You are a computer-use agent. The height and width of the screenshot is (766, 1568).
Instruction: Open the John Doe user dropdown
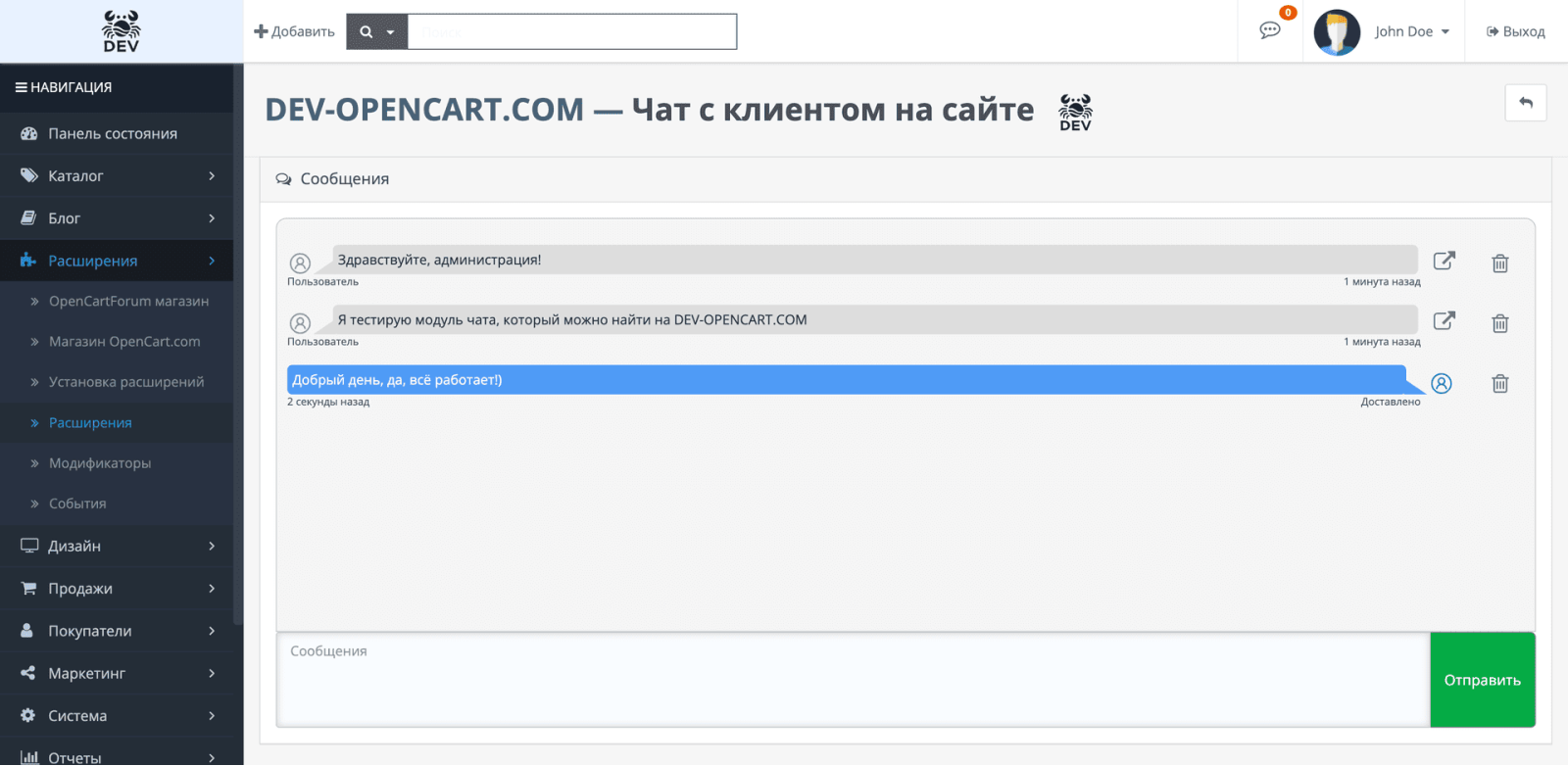[x=1411, y=31]
